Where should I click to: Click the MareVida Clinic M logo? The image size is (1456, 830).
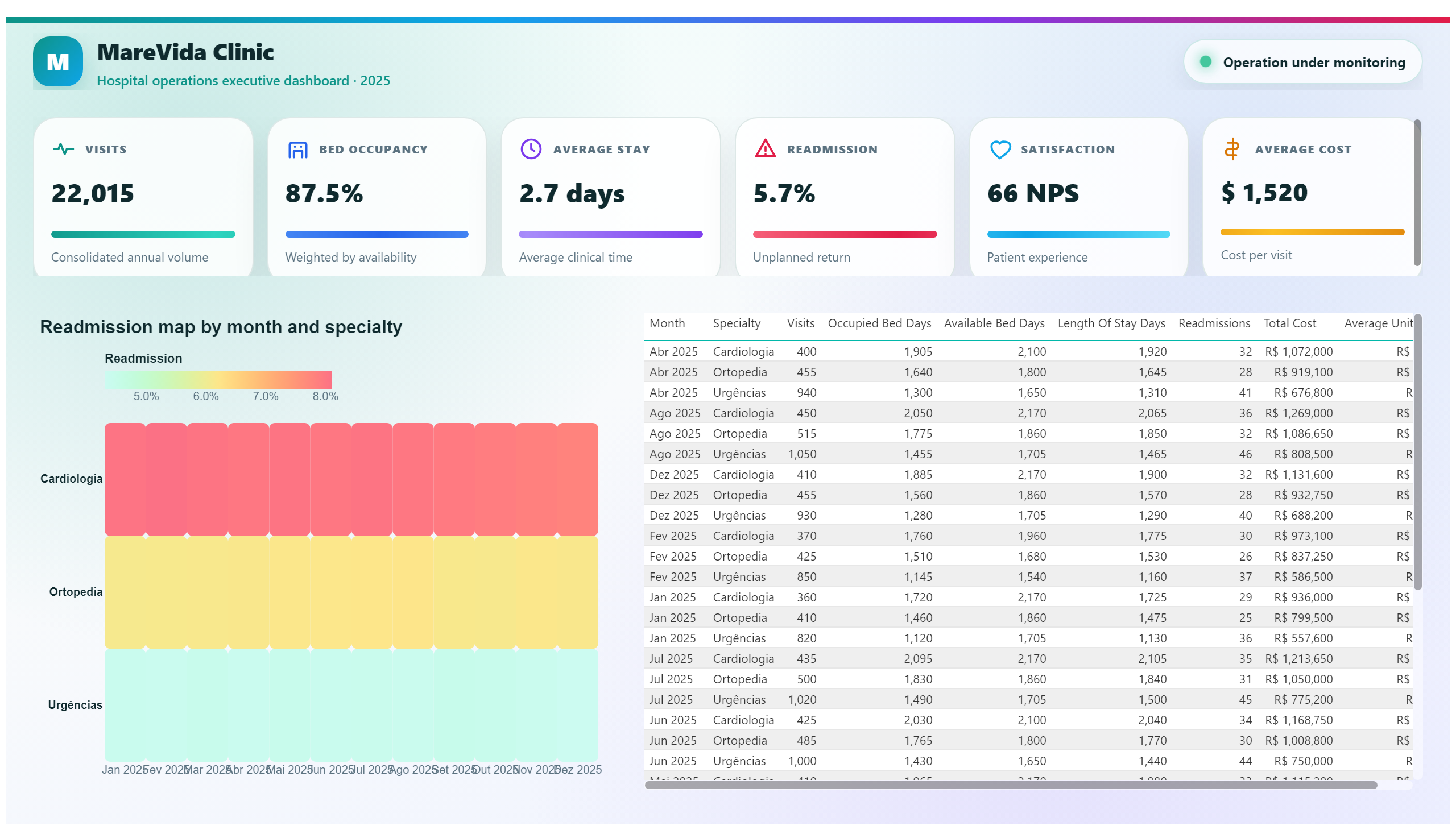pos(57,61)
